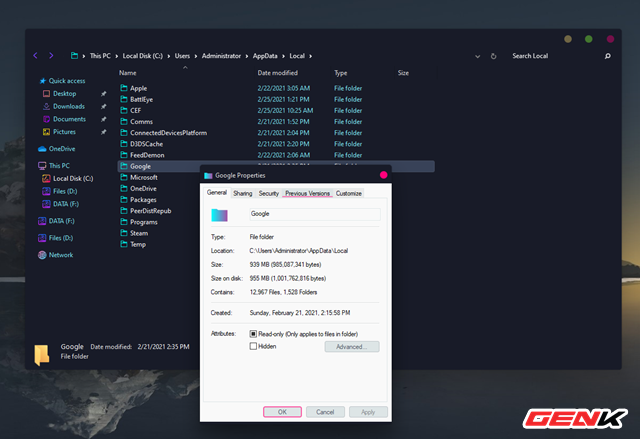Click the refresh icon in address bar
640x439 pixels.
(x=493, y=56)
